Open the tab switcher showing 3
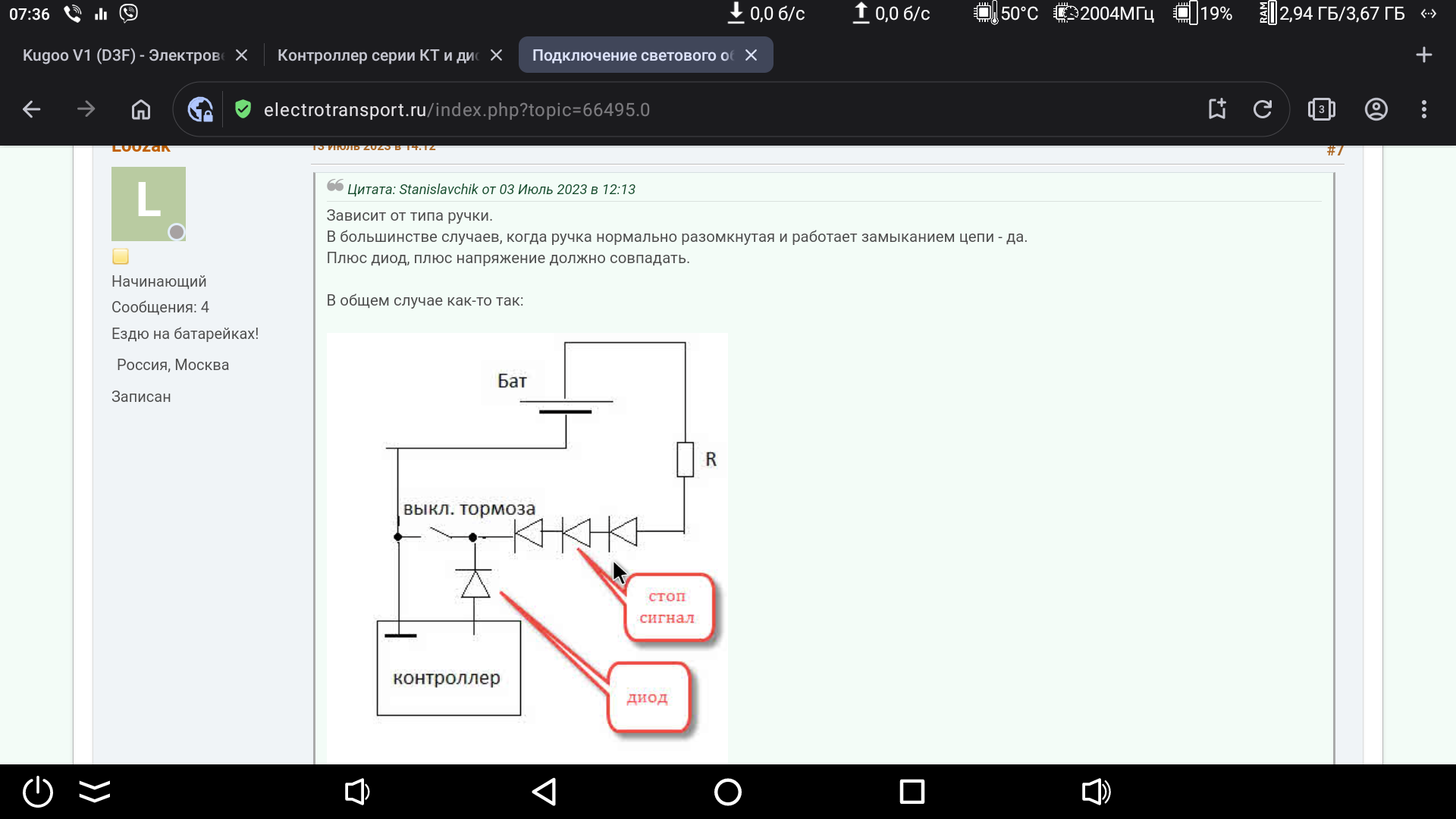 tap(1321, 109)
